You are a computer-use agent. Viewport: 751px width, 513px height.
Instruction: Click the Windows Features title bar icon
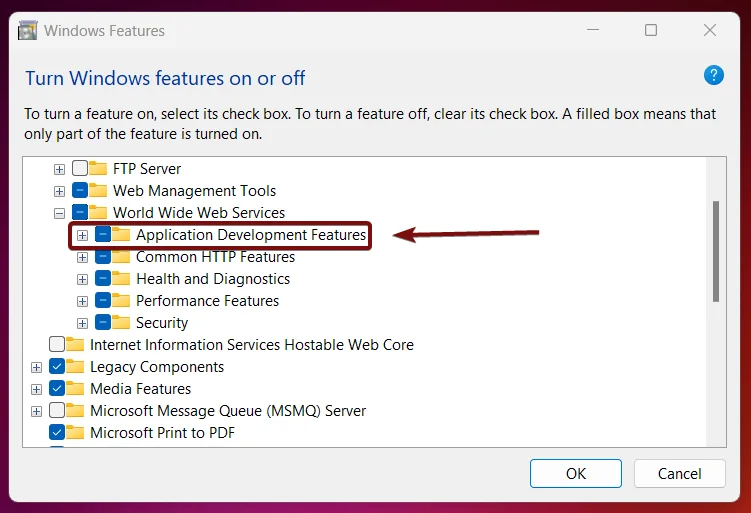(x=27, y=31)
